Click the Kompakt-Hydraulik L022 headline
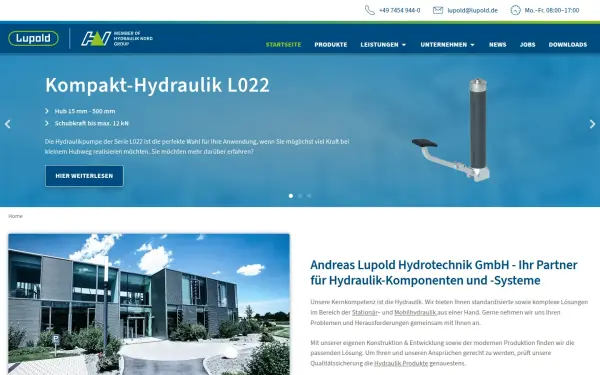 [157, 85]
